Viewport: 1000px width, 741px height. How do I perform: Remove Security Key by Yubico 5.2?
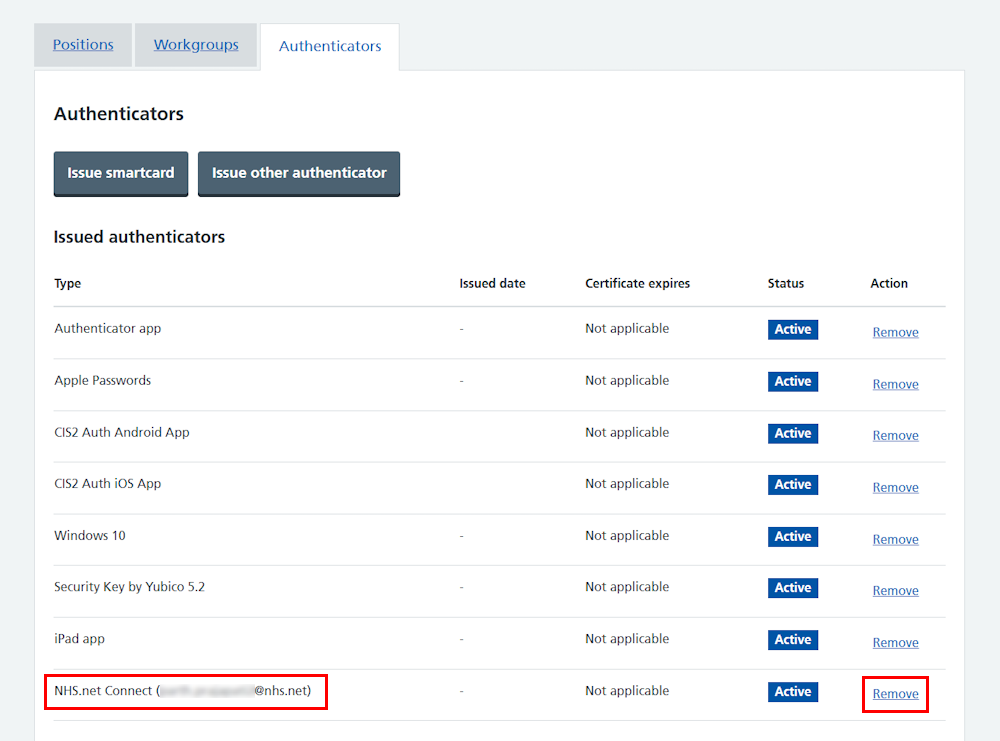pos(895,591)
